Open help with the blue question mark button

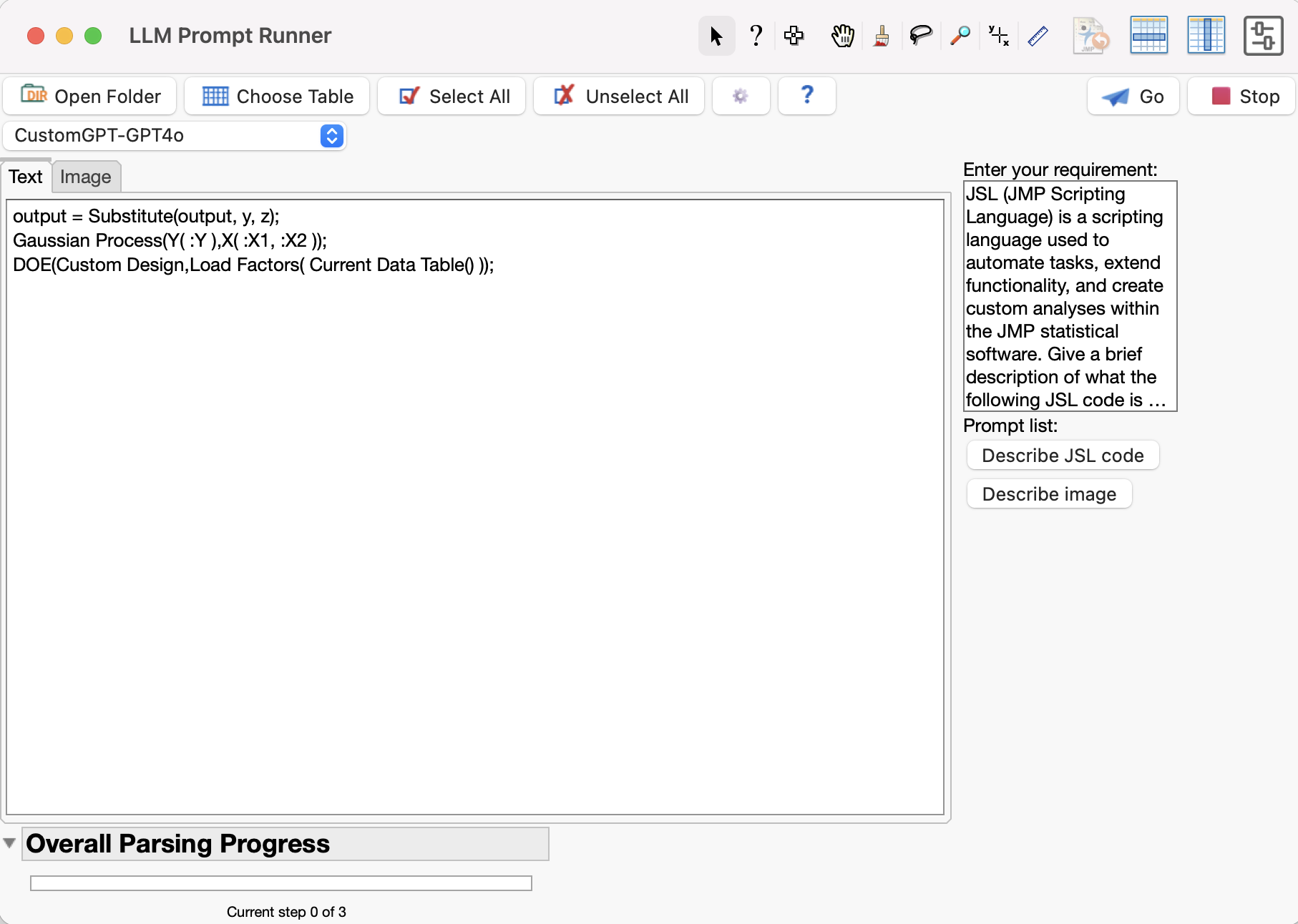click(x=807, y=96)
